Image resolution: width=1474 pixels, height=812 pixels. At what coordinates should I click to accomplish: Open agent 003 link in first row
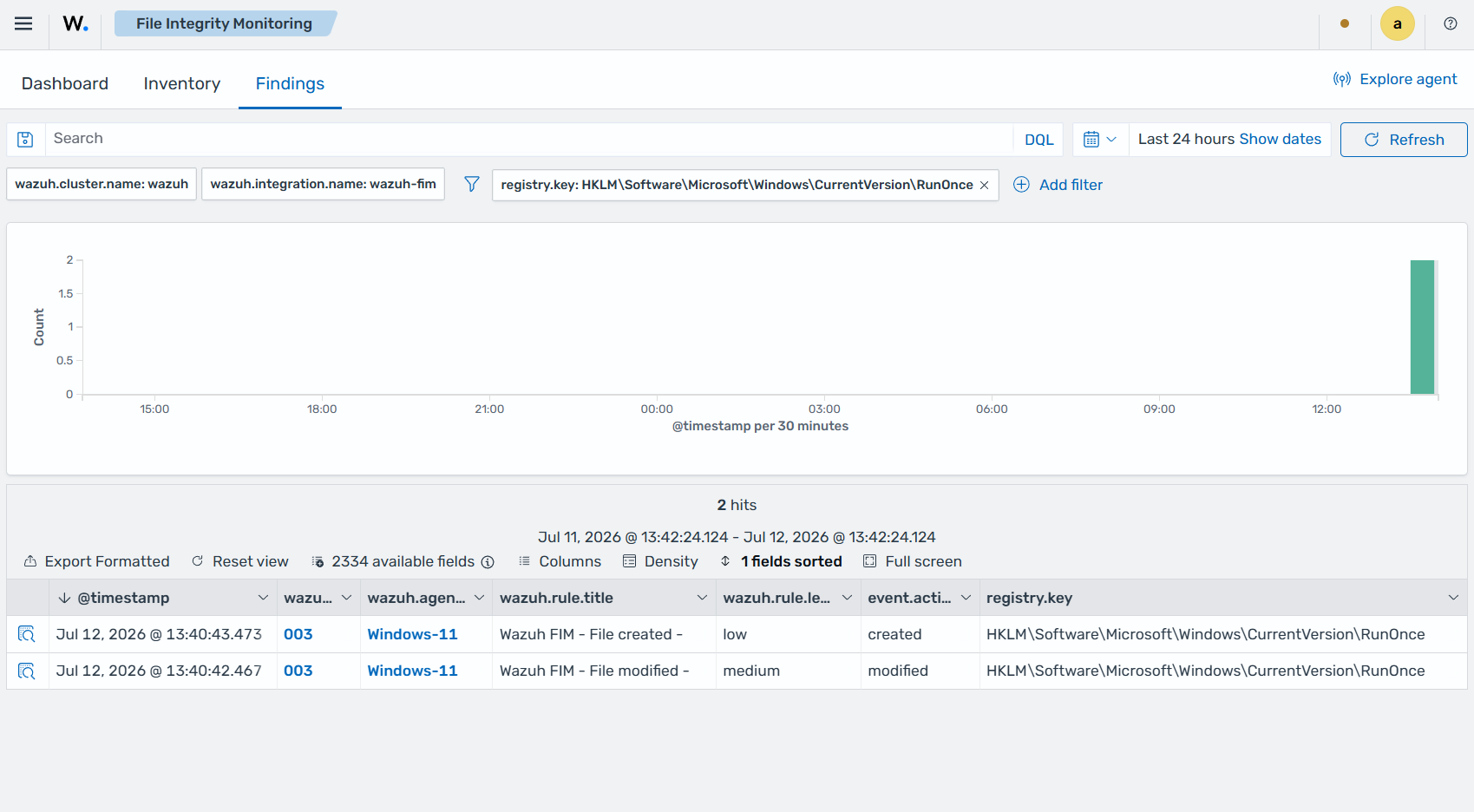click(x=298, y=634)
